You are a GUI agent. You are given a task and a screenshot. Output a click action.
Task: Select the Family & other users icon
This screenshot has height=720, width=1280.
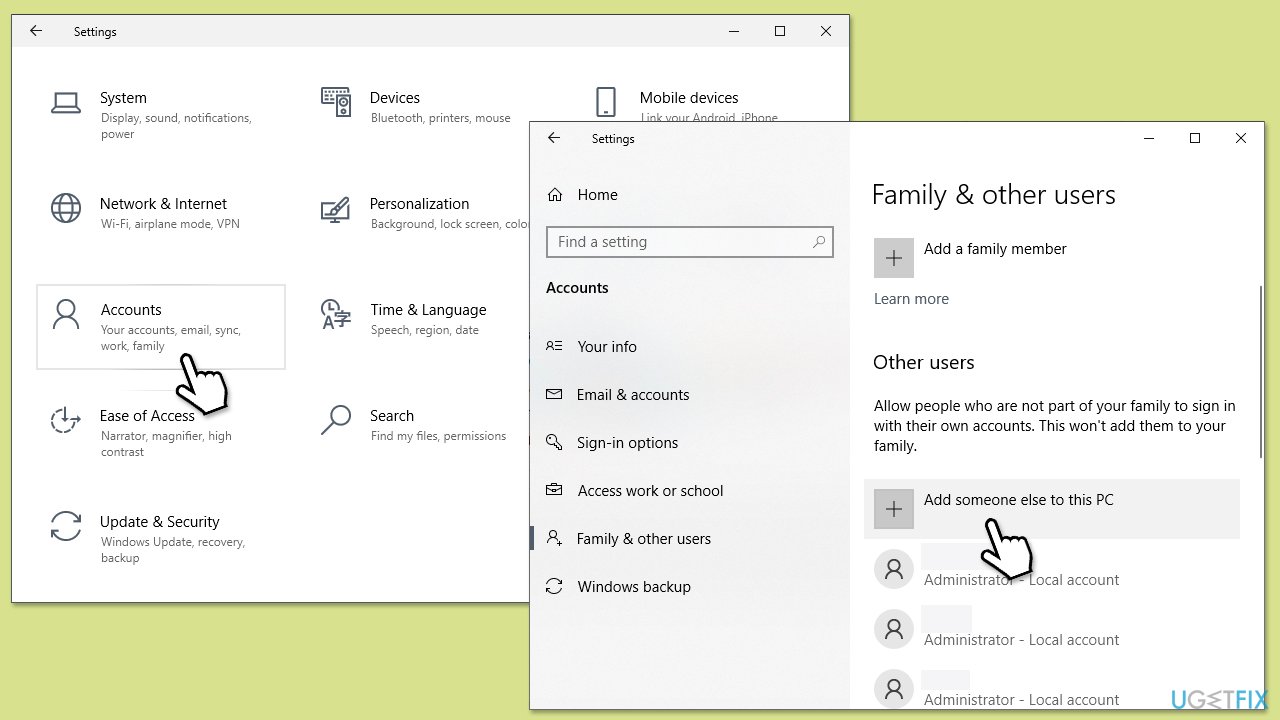554,538
